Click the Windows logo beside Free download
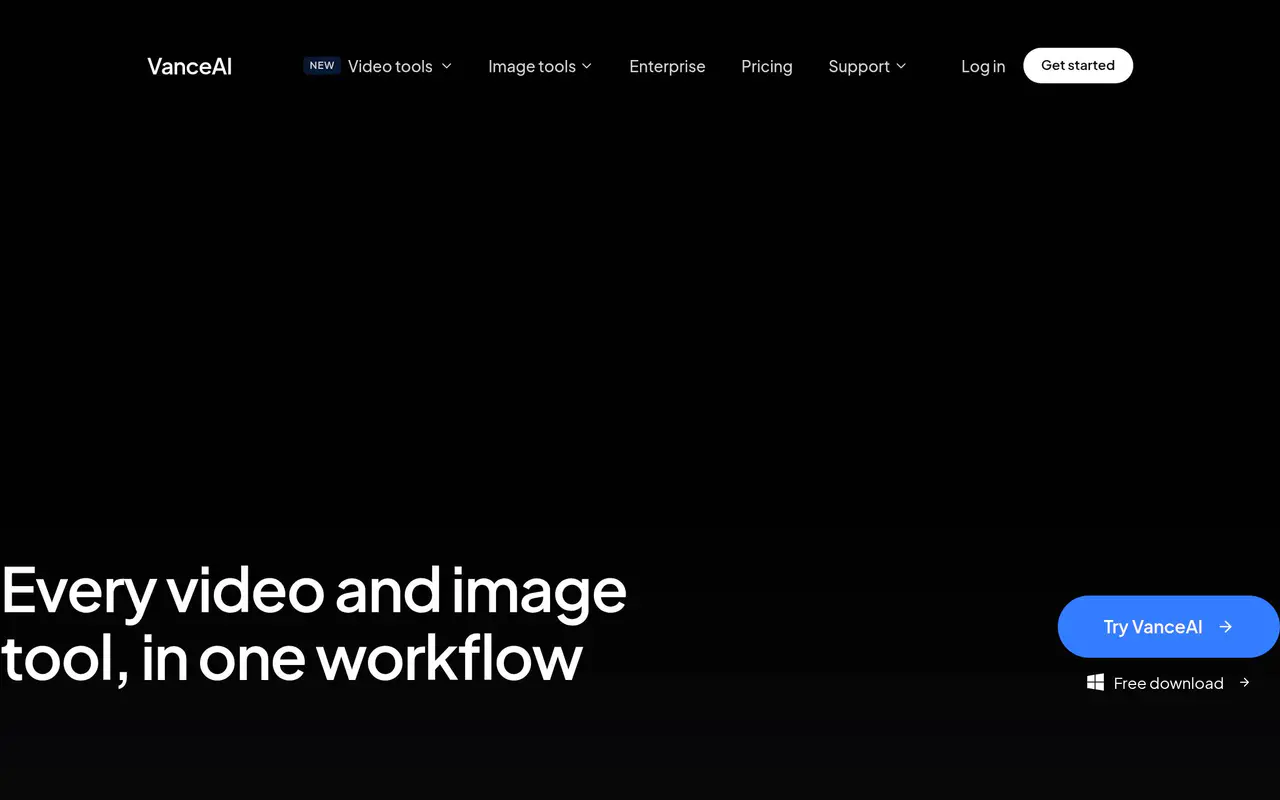The image size is (1280, 800). tap(1096, 683)
